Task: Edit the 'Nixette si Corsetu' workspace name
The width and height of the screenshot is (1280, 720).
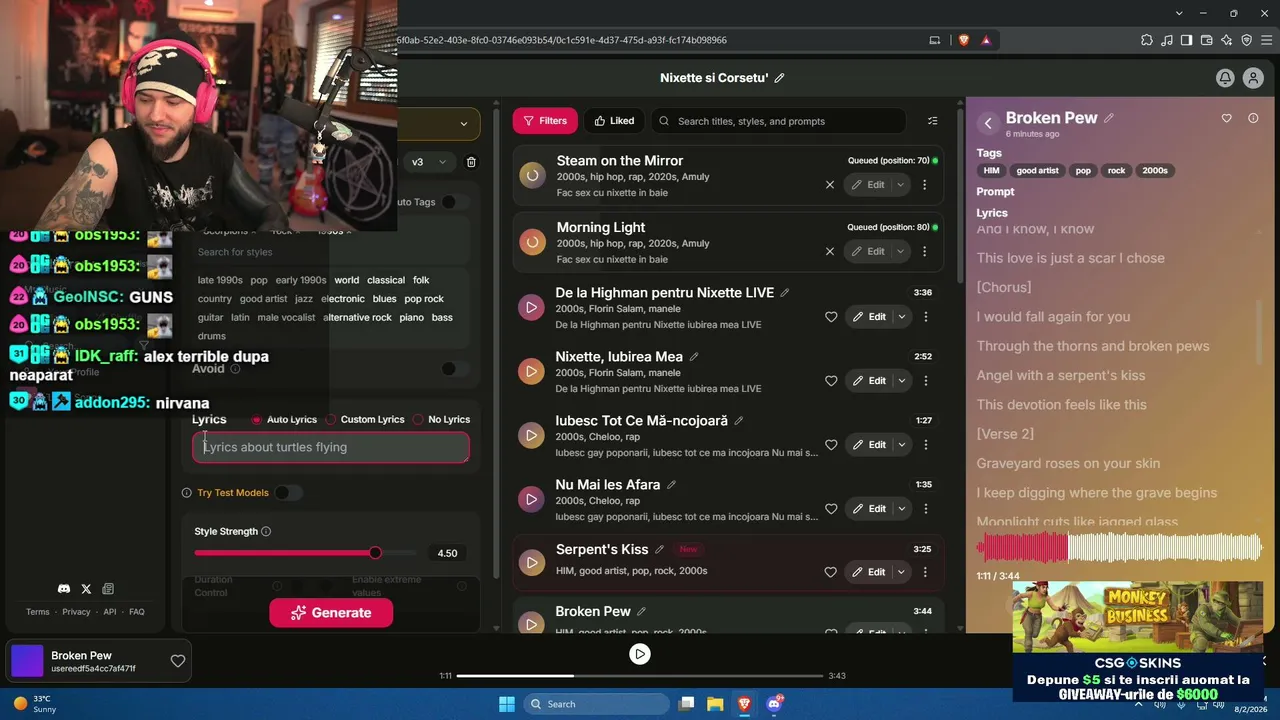Action: (x=780, y=78)
